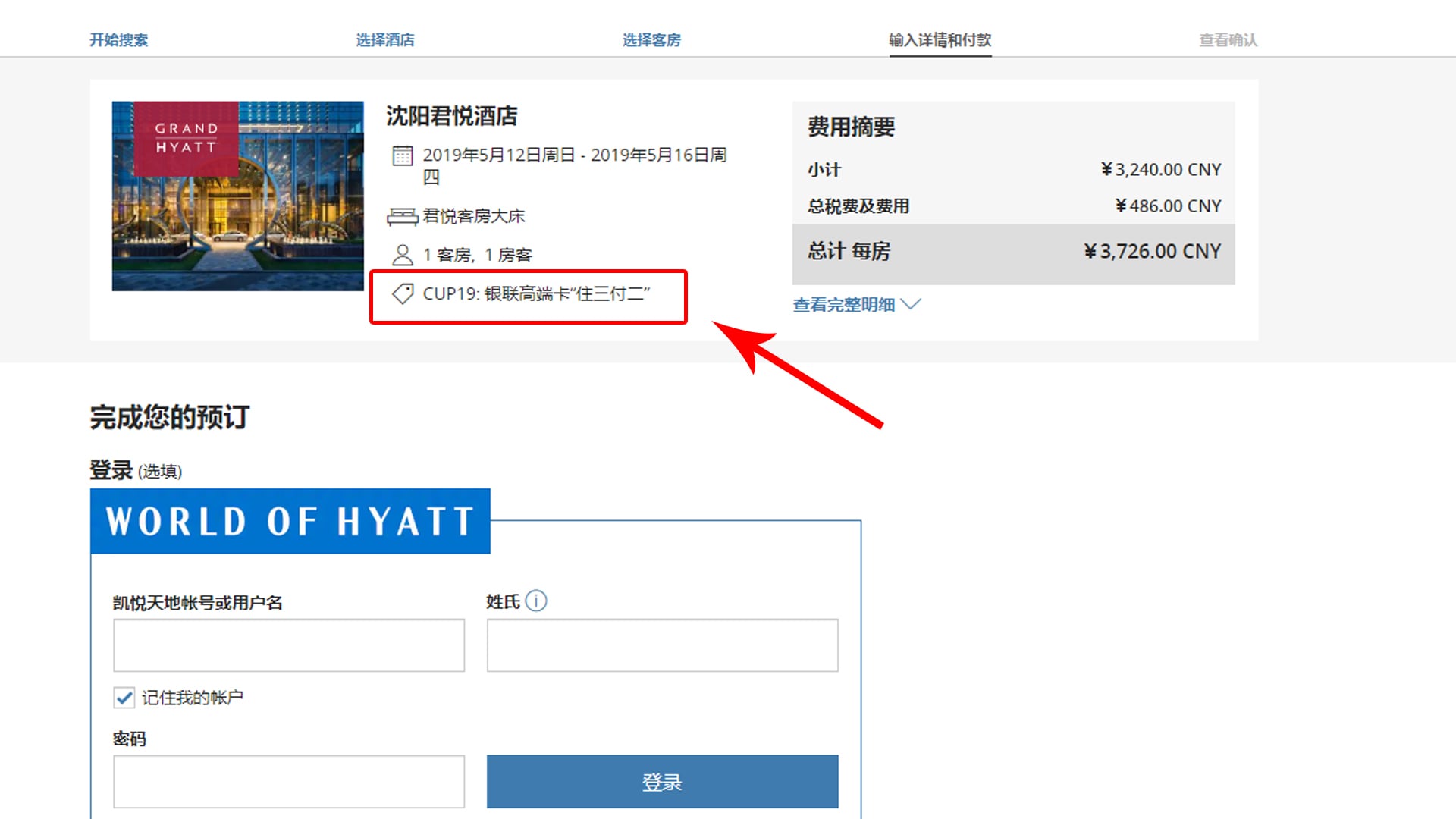Image resolution: width=1456 pixels, height=819 pixels.
Task: Click the calendar icon beside the stay dates
Action: tap(402, 155)
